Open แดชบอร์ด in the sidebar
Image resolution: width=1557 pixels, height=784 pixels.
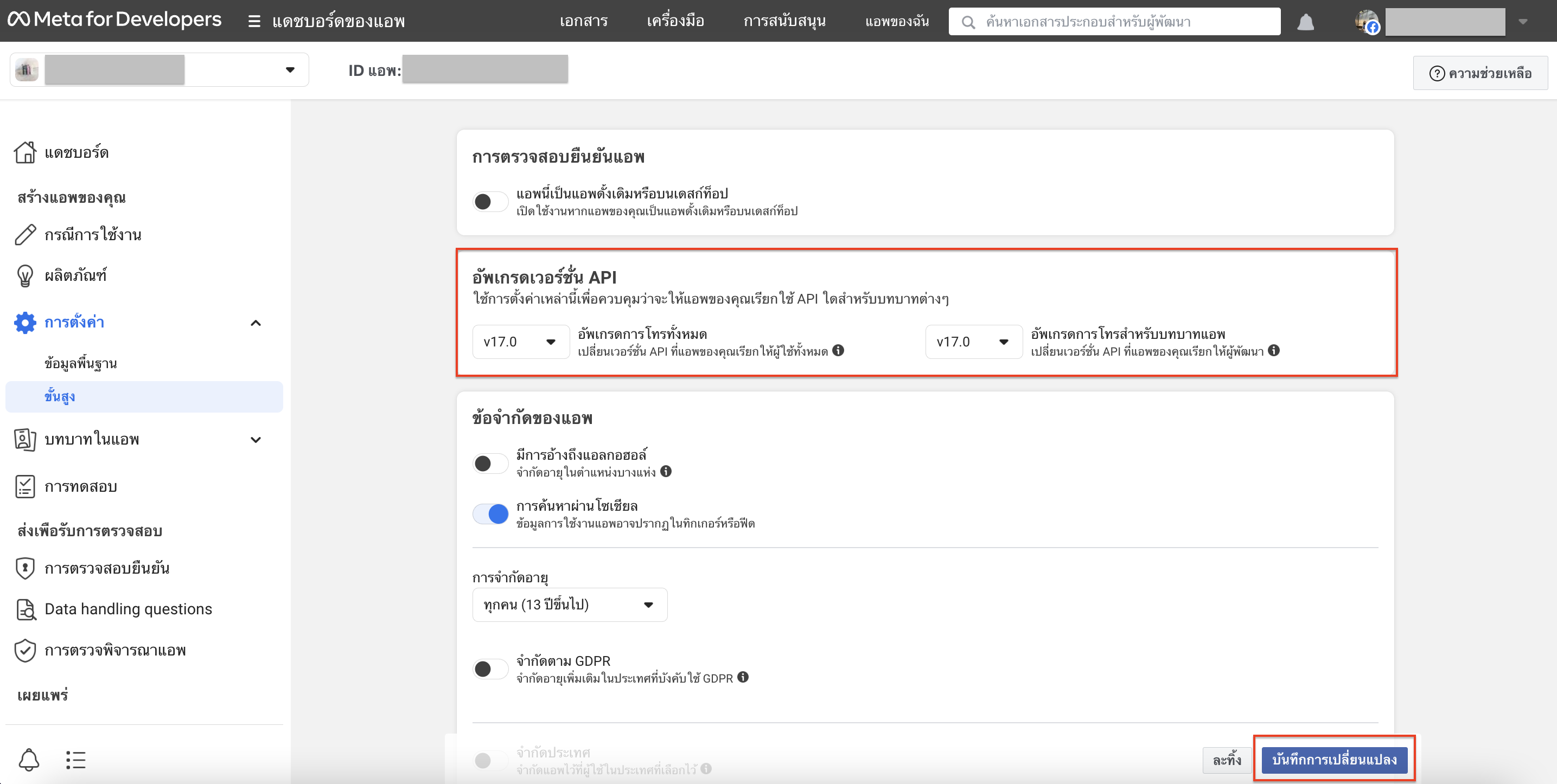click(x=76, y=152)
